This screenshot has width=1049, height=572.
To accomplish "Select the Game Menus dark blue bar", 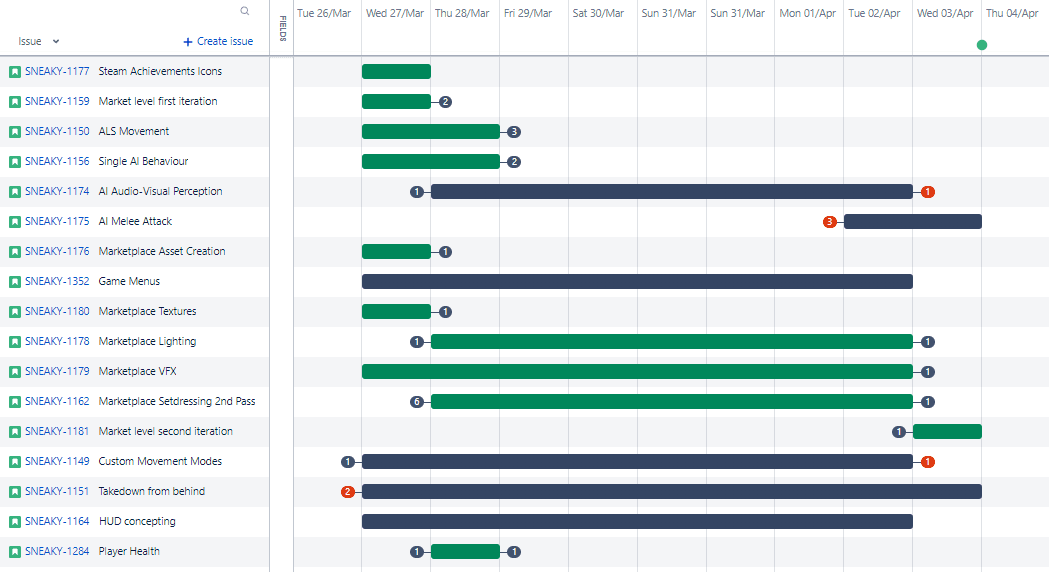I will [638, 282].
